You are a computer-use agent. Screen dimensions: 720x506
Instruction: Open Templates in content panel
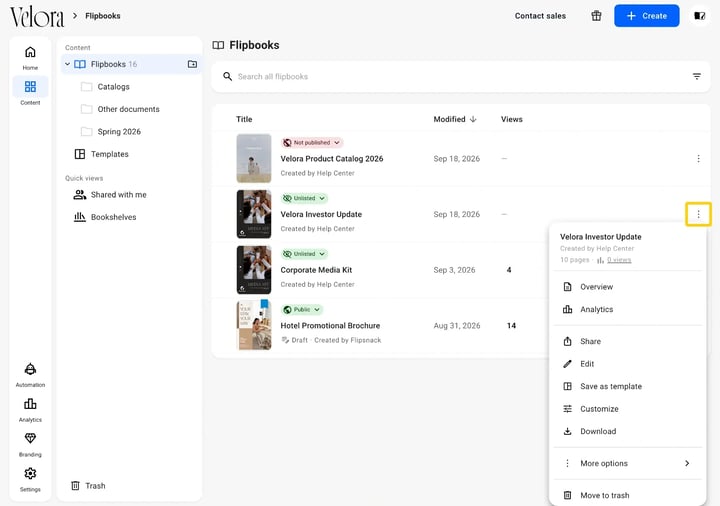[101, 154]
